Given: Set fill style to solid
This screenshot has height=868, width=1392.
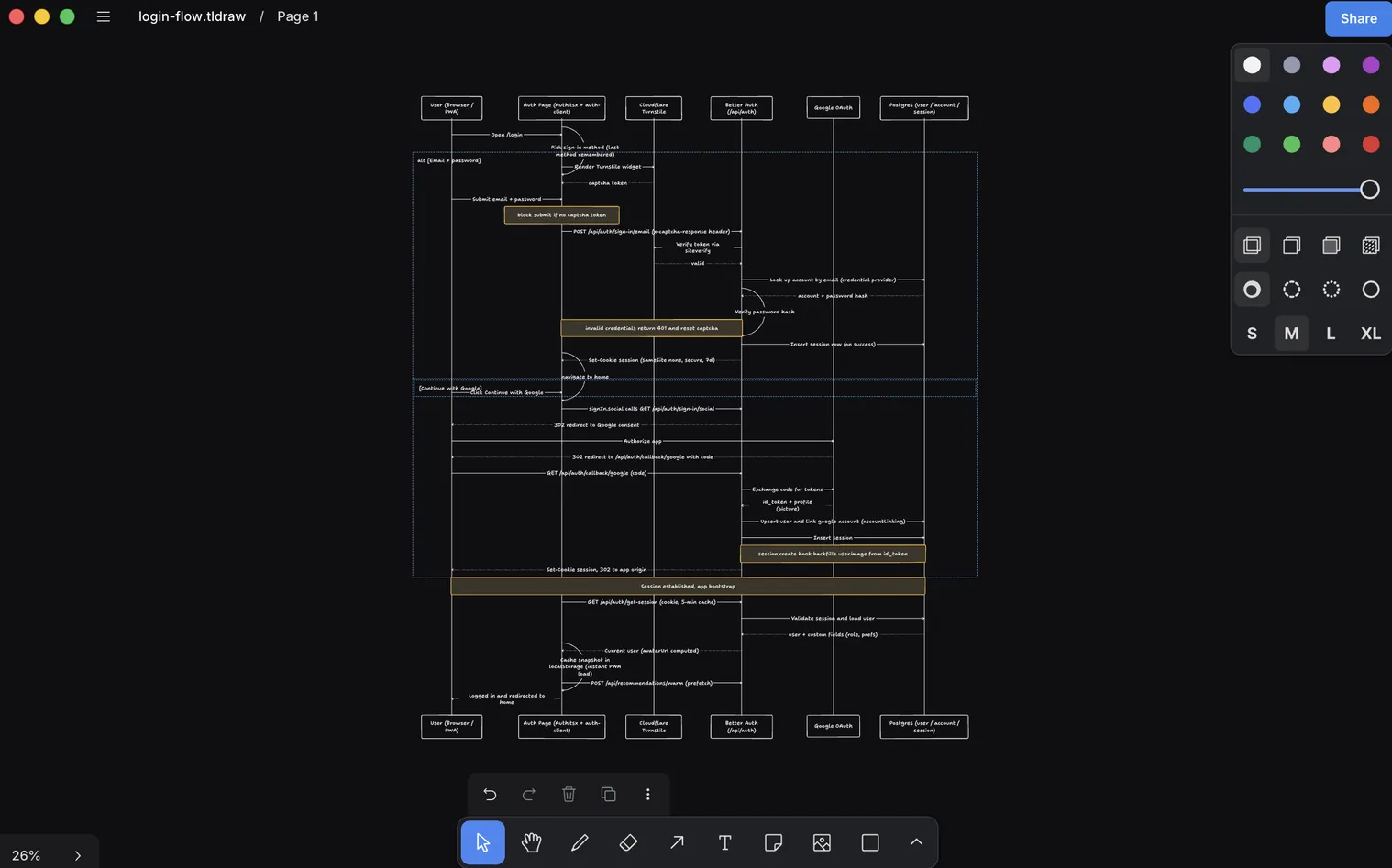Looking at the screenshot, I should coord(1331,245).
